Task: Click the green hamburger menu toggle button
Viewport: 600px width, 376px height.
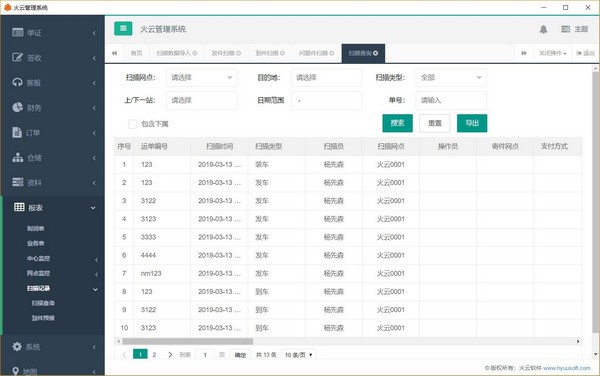Action: pos(123,29)
